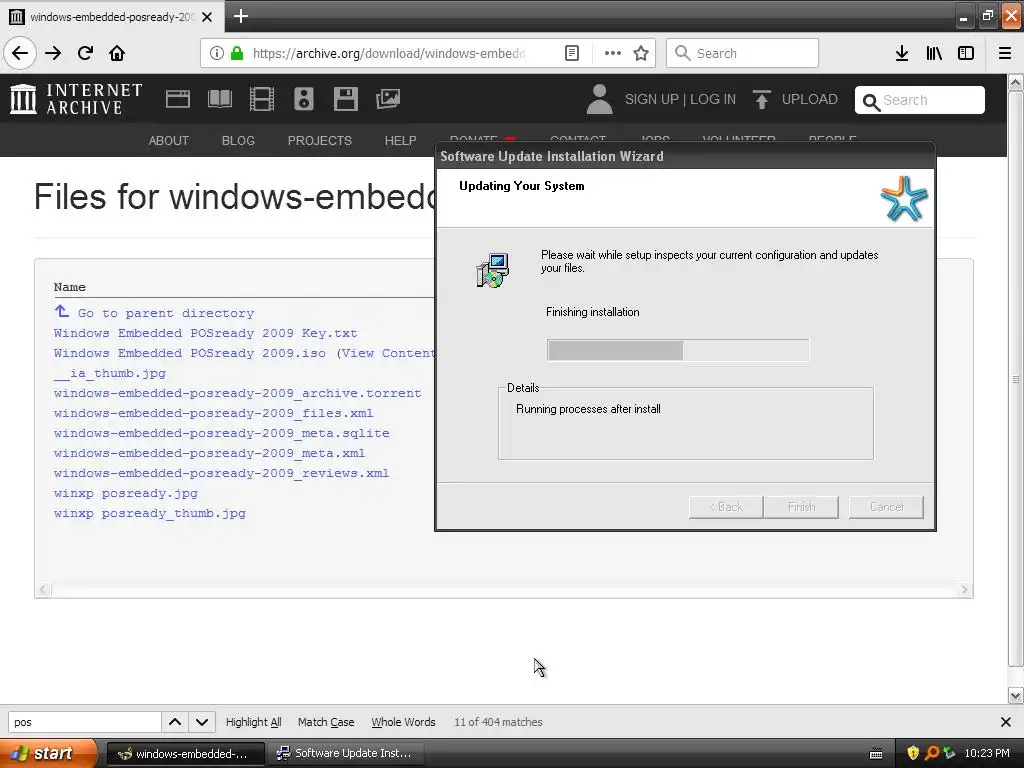Open Windows Embedded POSready 2009 Key.txt
1024x768 pixels.
pyautogui.click(x=205, y=333)
